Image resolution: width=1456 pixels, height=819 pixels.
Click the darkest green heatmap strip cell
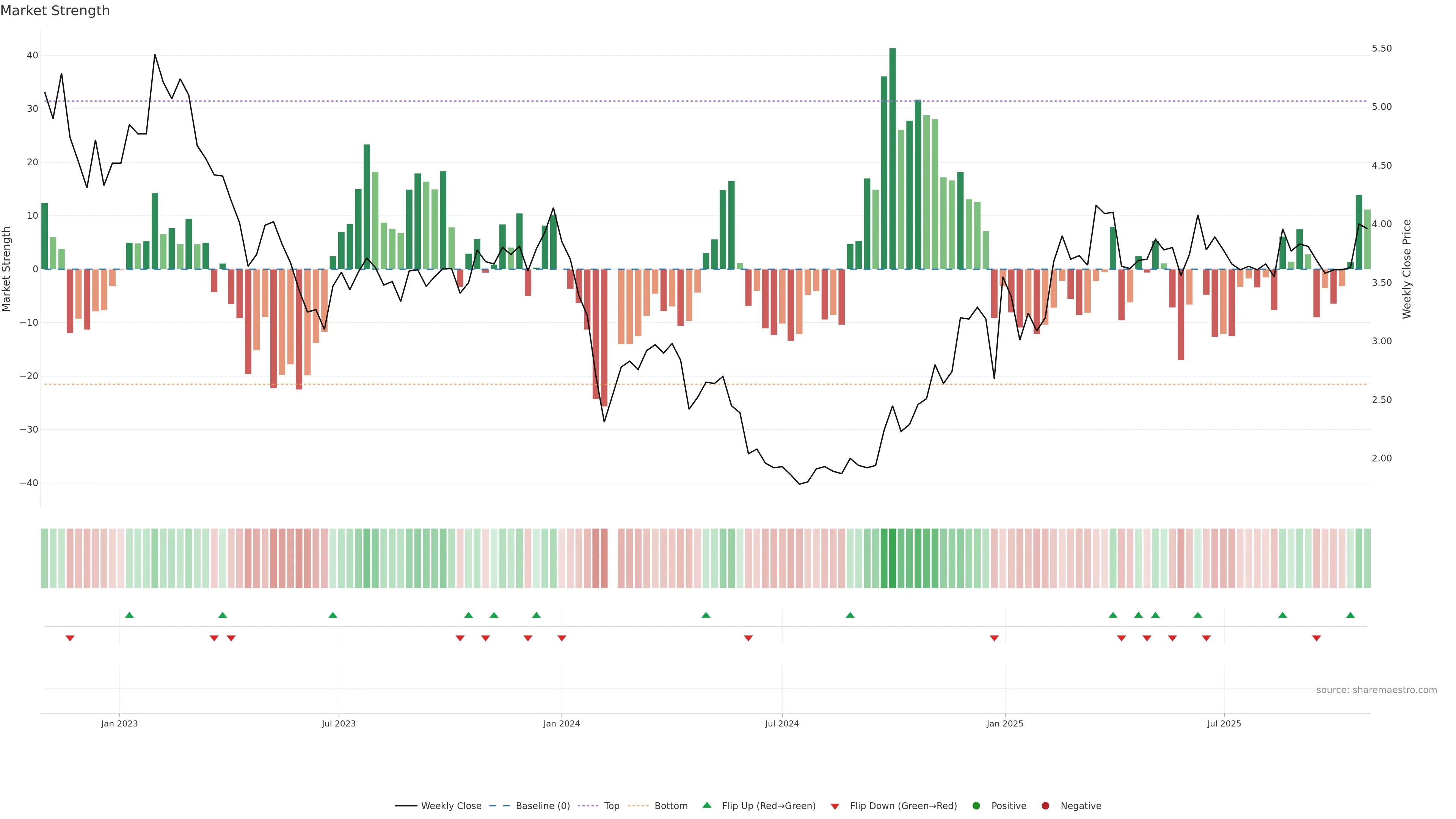point(893,559)
